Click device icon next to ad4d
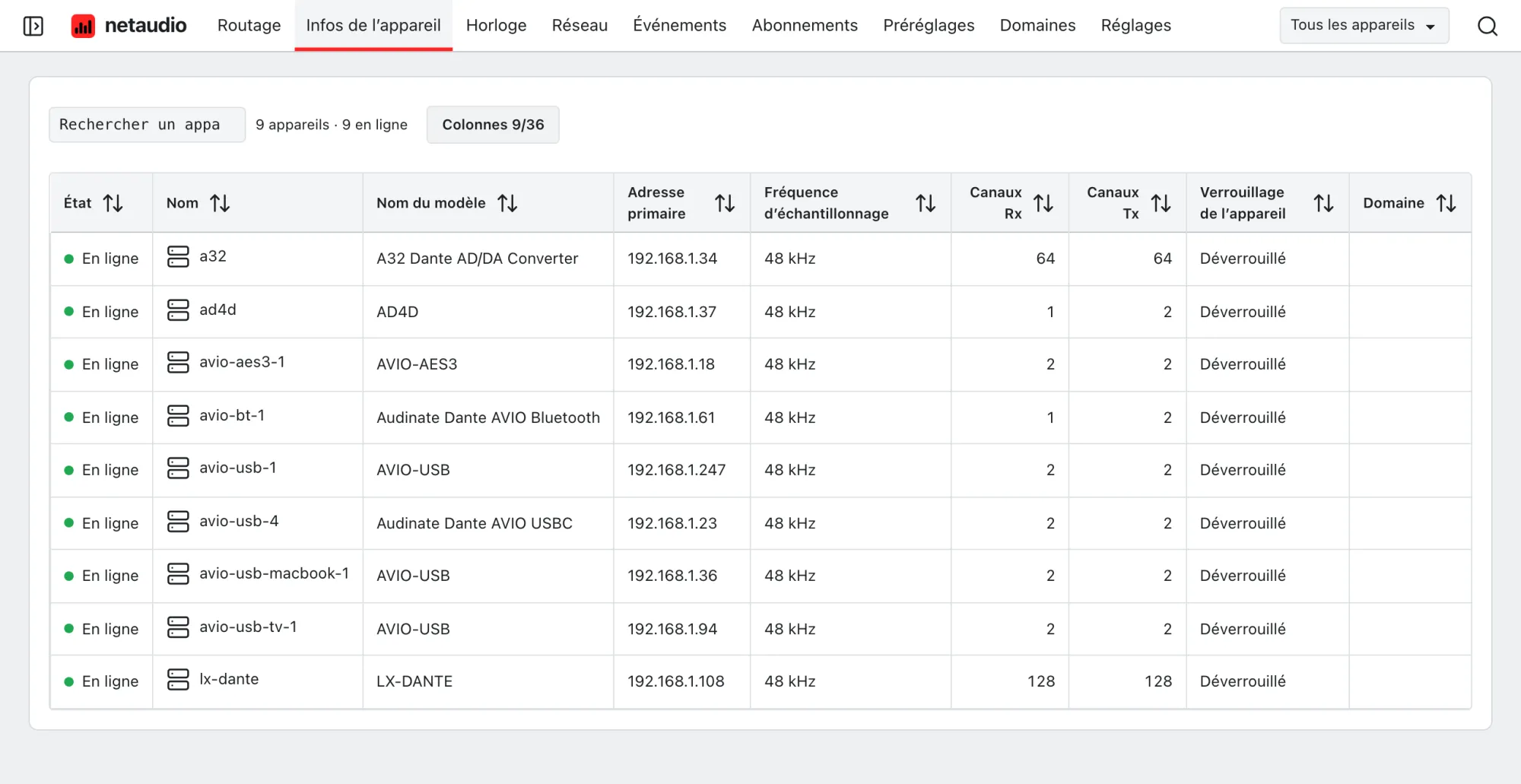1521x784 pixels. pyautogui.click(x=178, y=310)
